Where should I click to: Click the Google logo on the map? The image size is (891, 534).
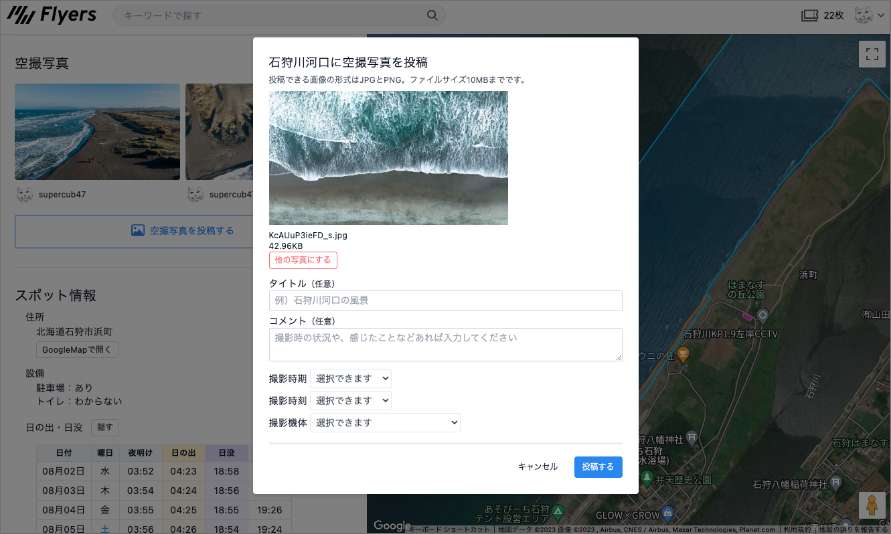click(391, 525)
